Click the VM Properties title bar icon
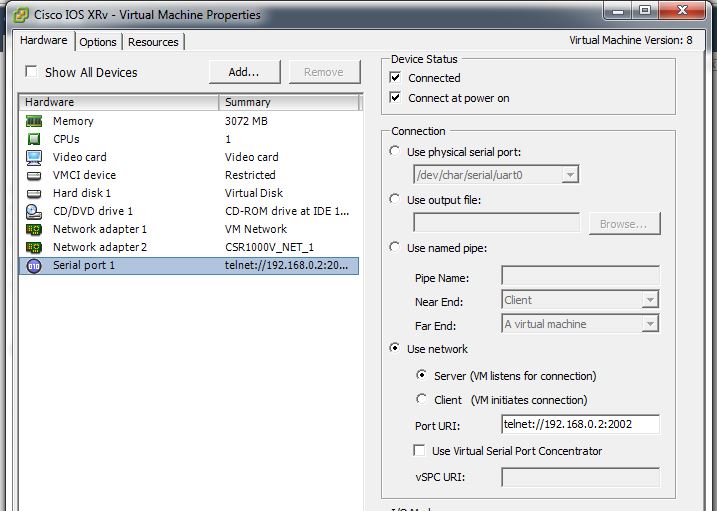The height and width of the screenshot is (511, 717). 21,15
